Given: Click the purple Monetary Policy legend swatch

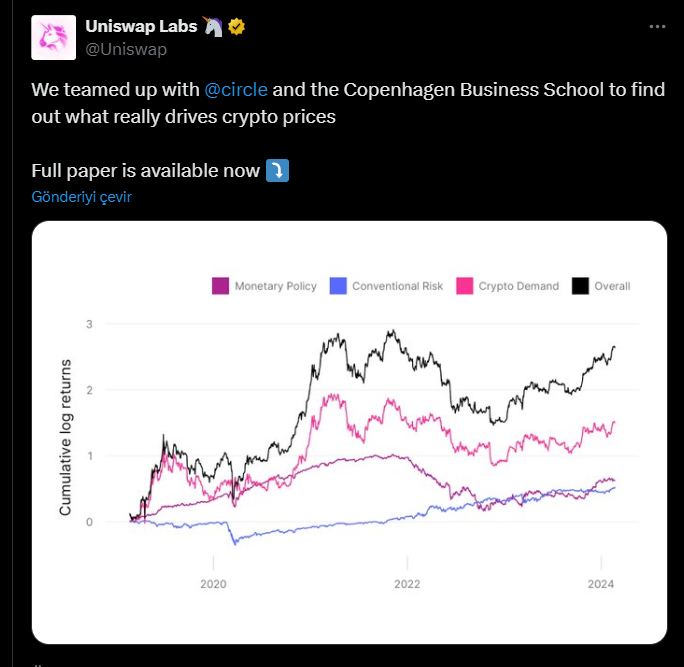Looking at the screenshot, I should pyautogui.click(x=220, y=286).
